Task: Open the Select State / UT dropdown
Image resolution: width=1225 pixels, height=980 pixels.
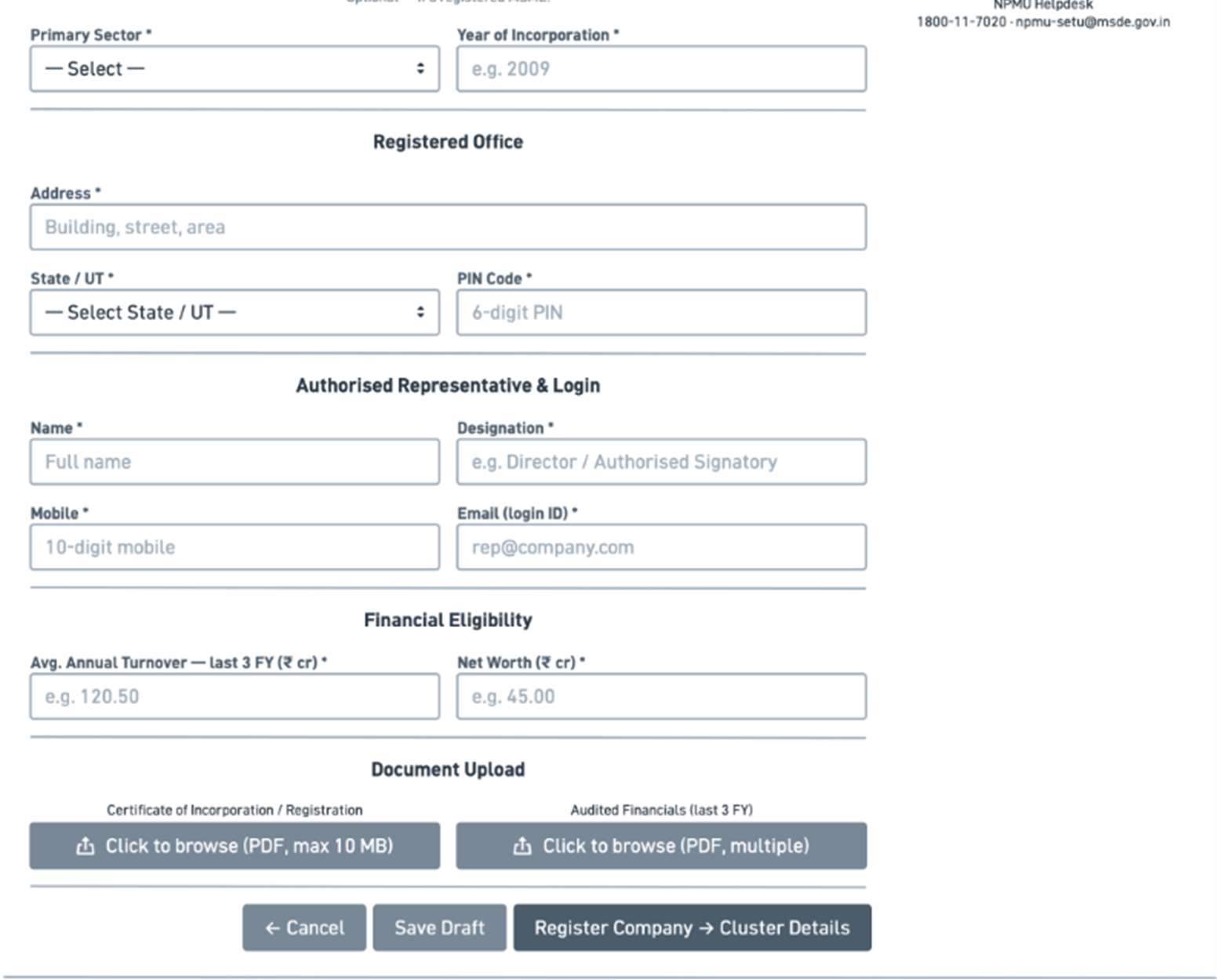Action: tap(234, 313)
